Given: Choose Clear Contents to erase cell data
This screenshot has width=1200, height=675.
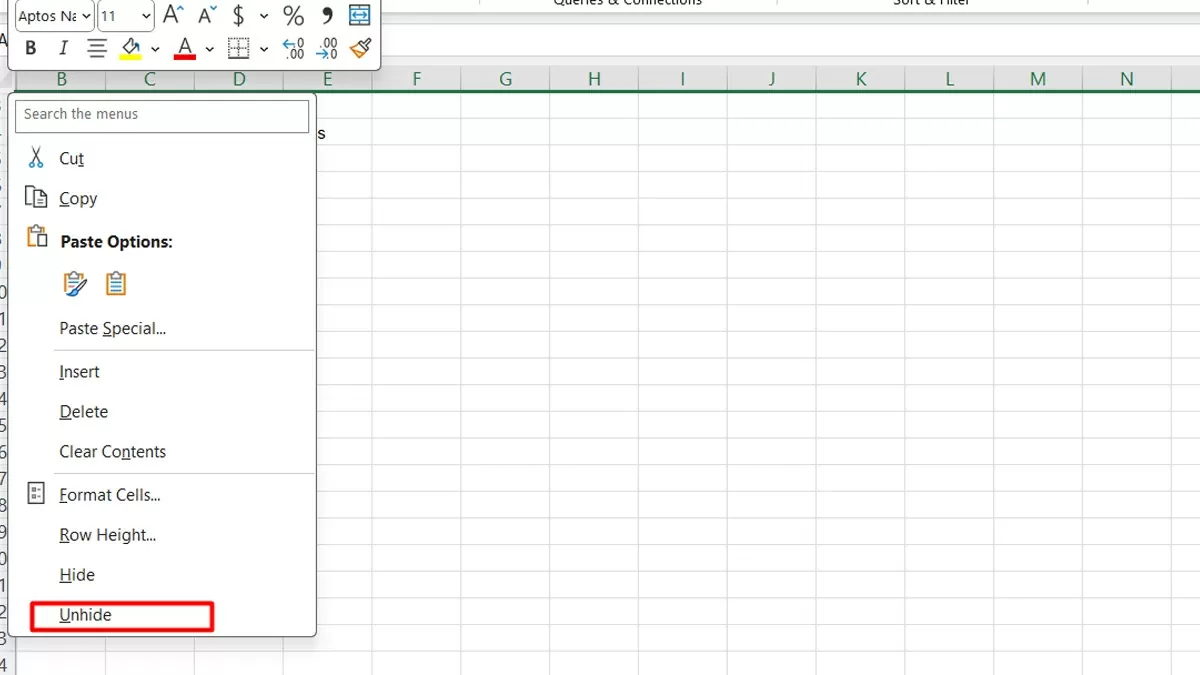Looking at the screenshot, I should tap(112, 451).
